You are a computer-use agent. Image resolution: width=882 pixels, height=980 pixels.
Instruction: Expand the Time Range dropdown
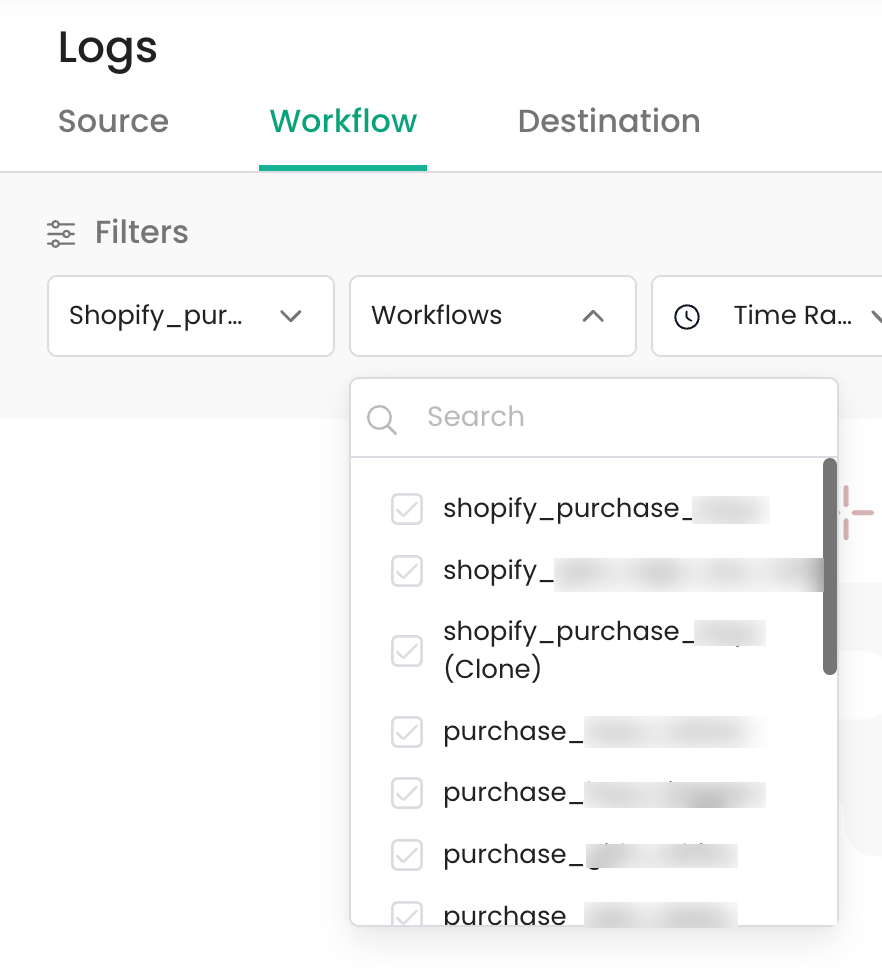(x=790, y=317)
